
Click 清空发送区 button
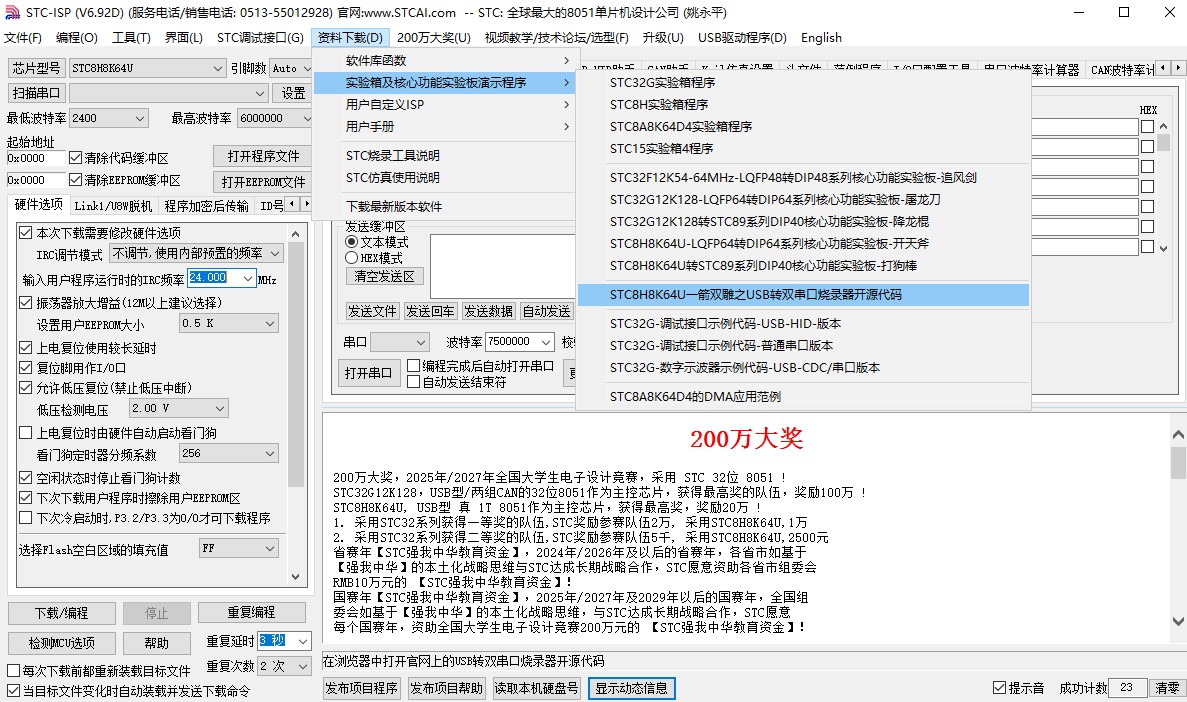[x=384, y=276]
